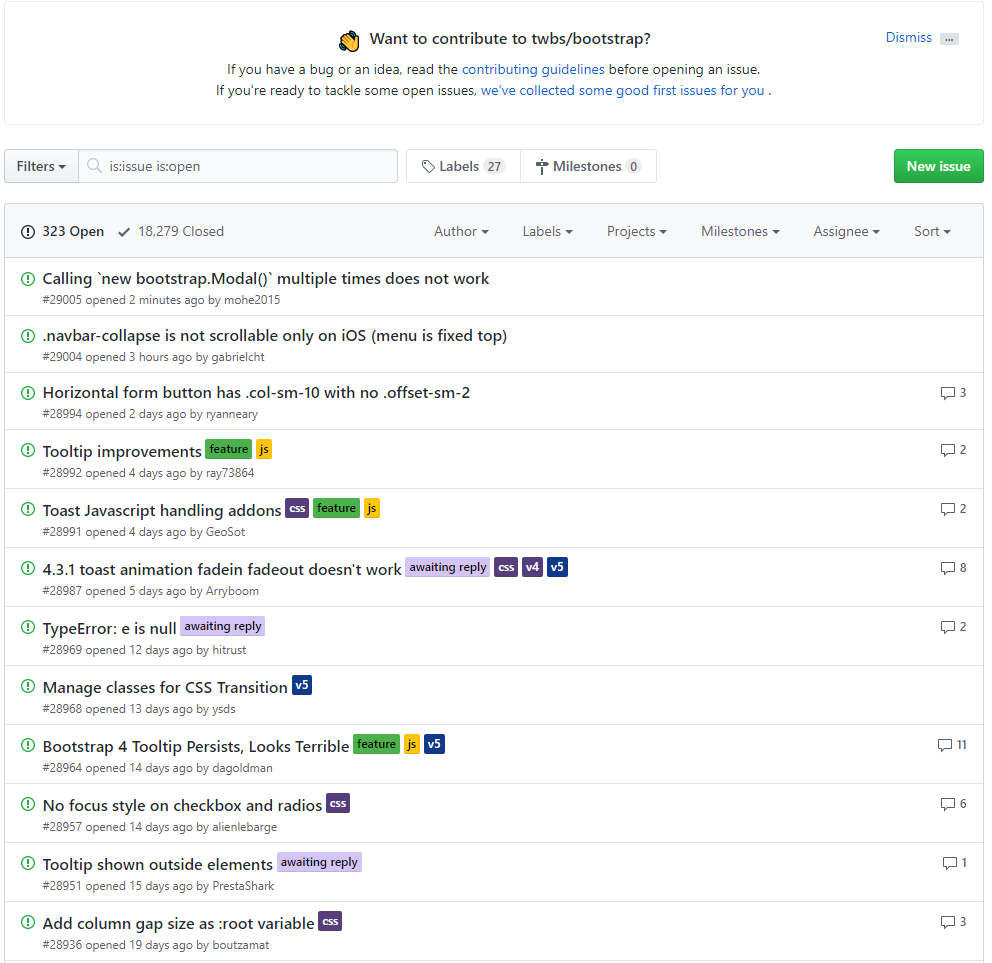Viewport: 992px width, 963px height.
Task: Open the 6 comments on No focus style issue
Action: pos(953,804)
